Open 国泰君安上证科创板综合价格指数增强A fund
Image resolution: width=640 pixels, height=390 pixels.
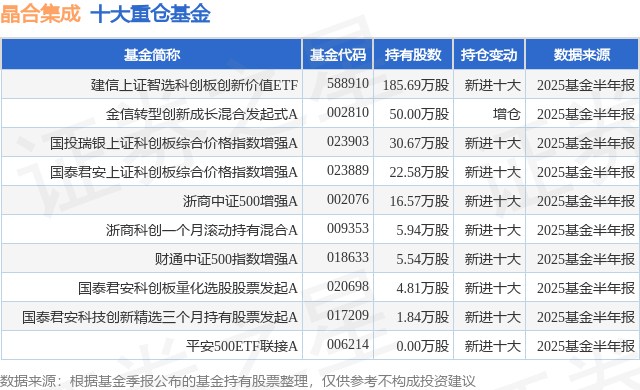174,172
